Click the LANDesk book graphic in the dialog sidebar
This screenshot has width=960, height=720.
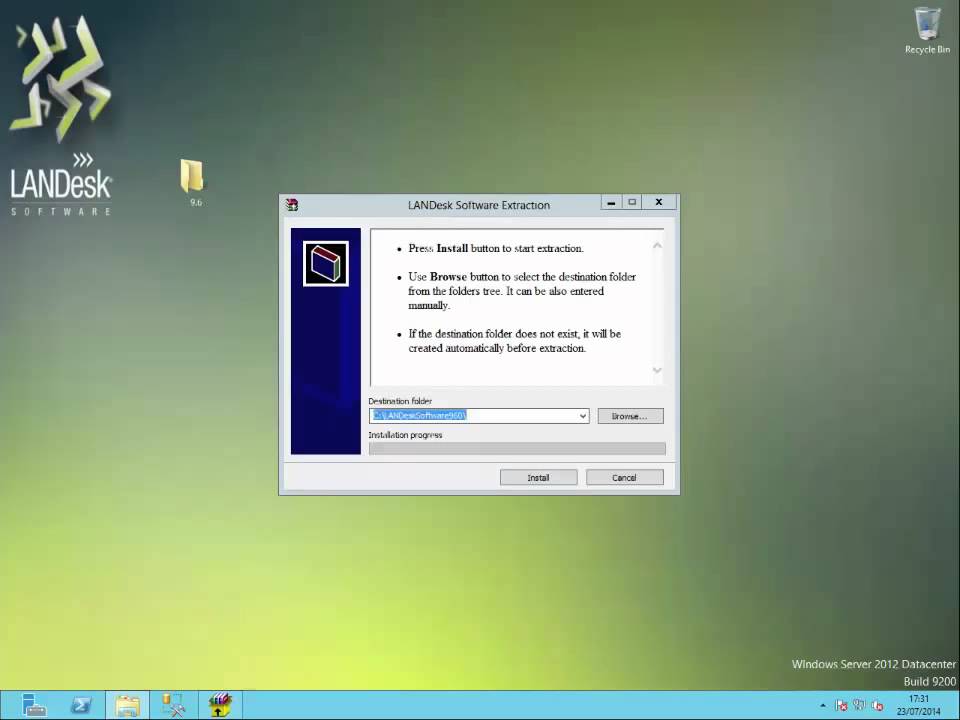[x=325, y=262]
